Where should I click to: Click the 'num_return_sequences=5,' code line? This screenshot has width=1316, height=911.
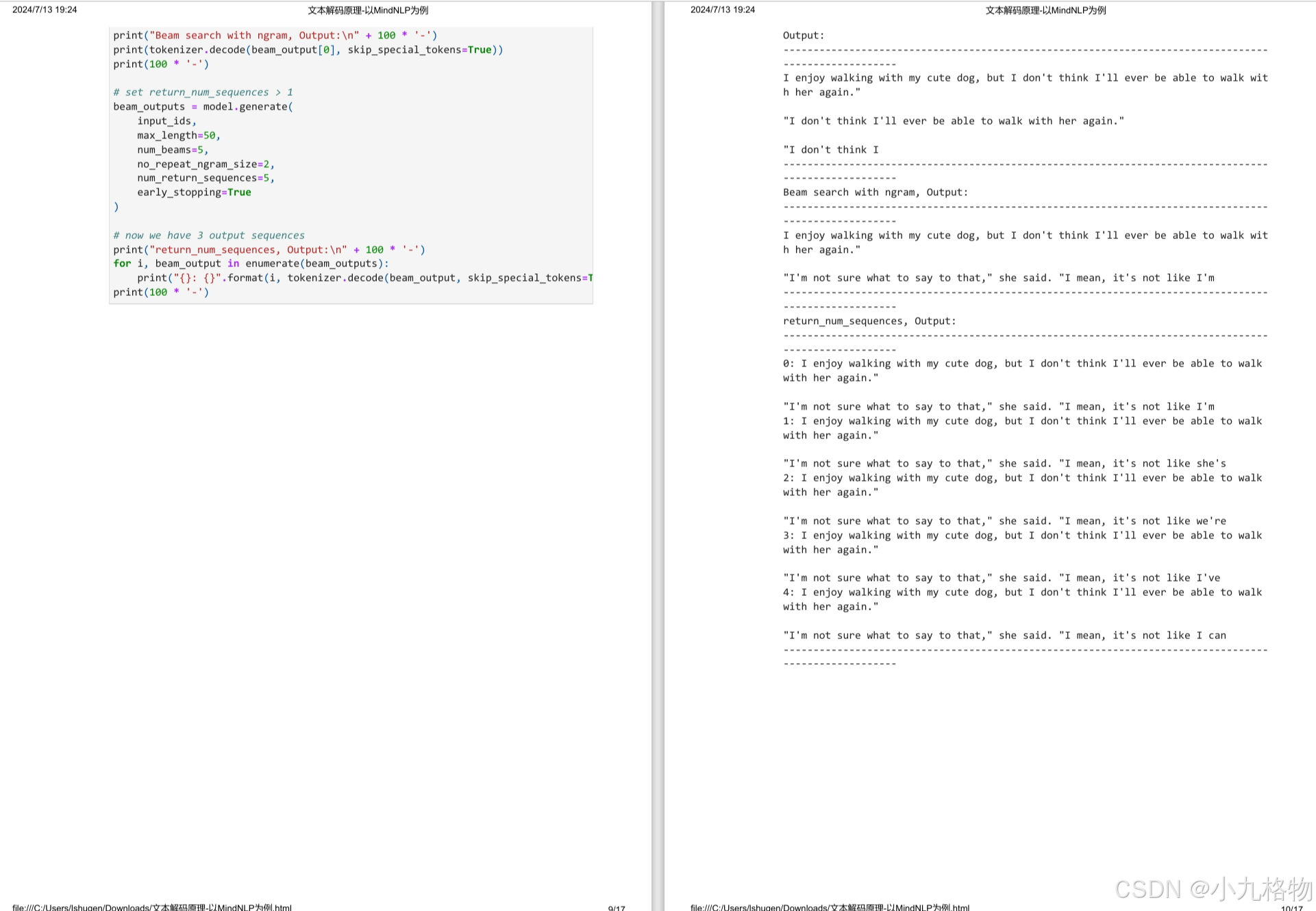[206, 178]
